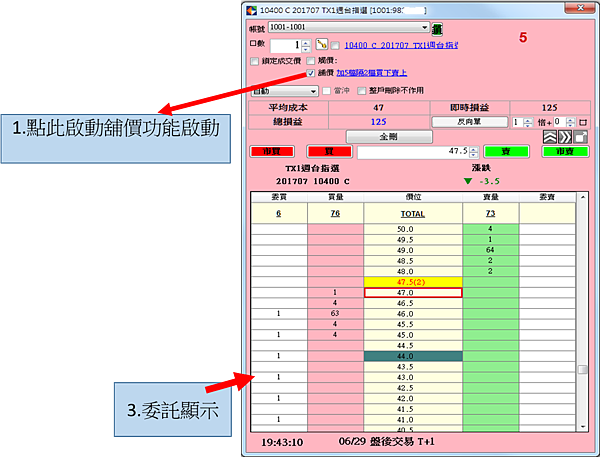The image size is (600, 457).
Task: Click the TOTAL cell
Action: (413, 214)
